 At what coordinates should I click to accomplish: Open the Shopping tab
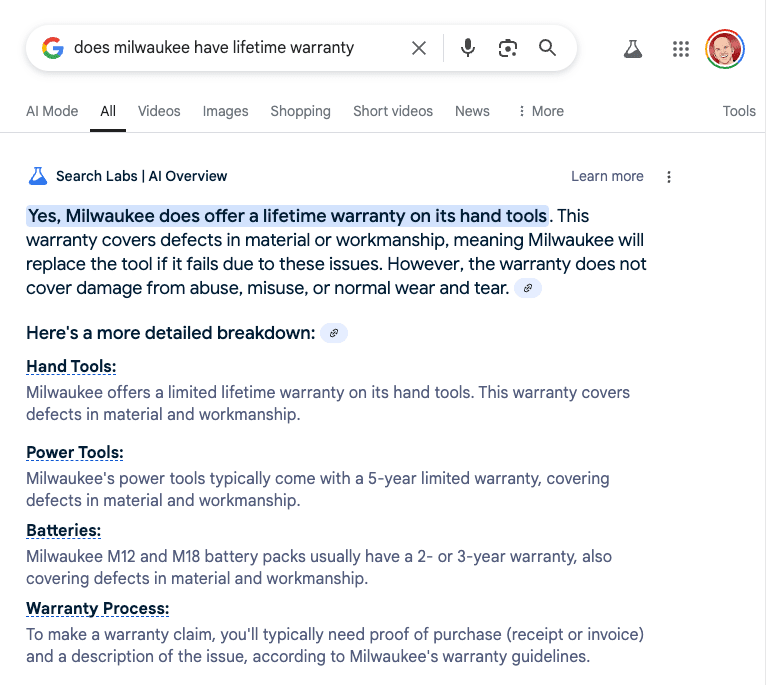(300, 111)
